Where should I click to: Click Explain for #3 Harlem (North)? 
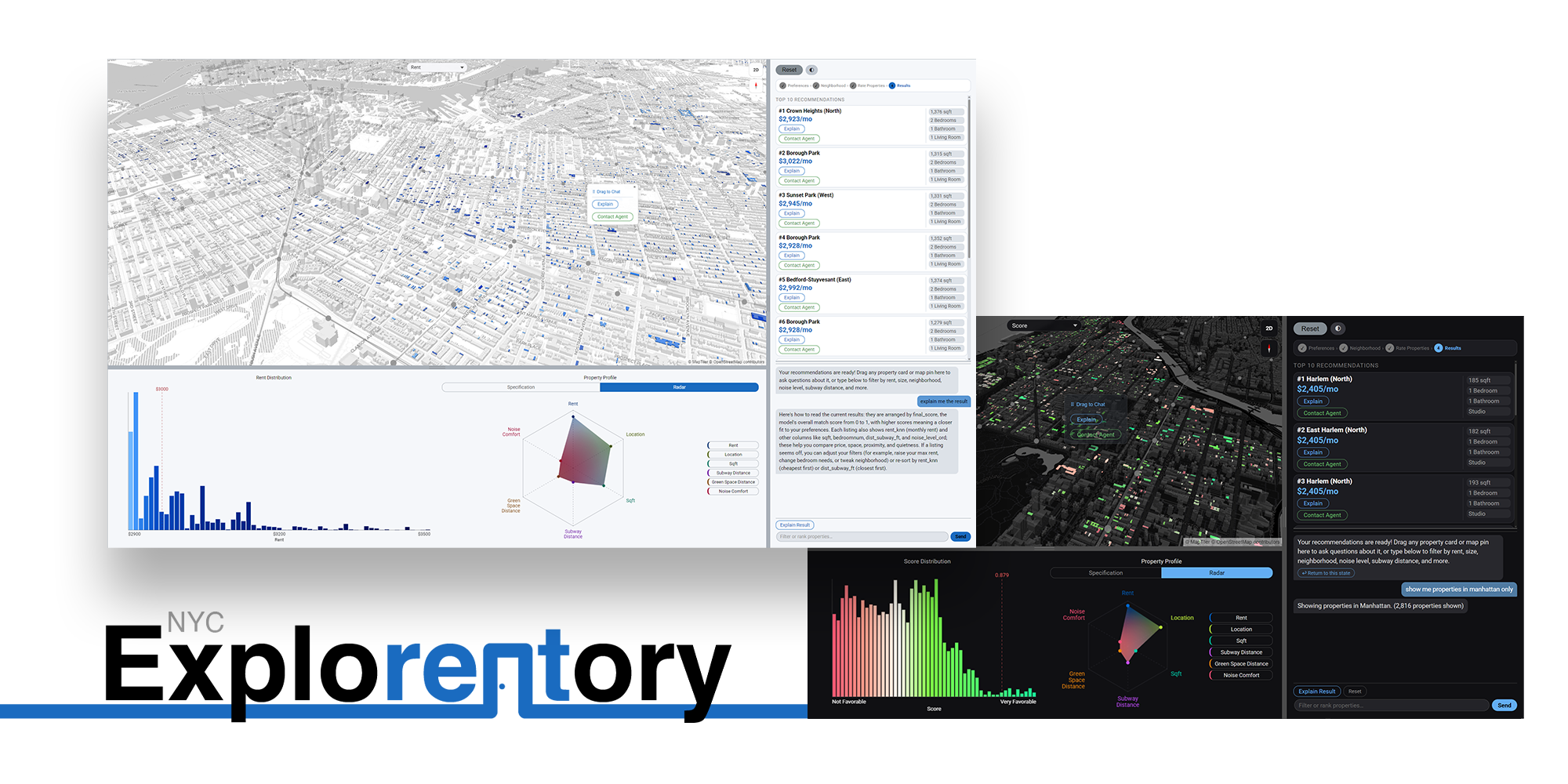[1312, 503]
